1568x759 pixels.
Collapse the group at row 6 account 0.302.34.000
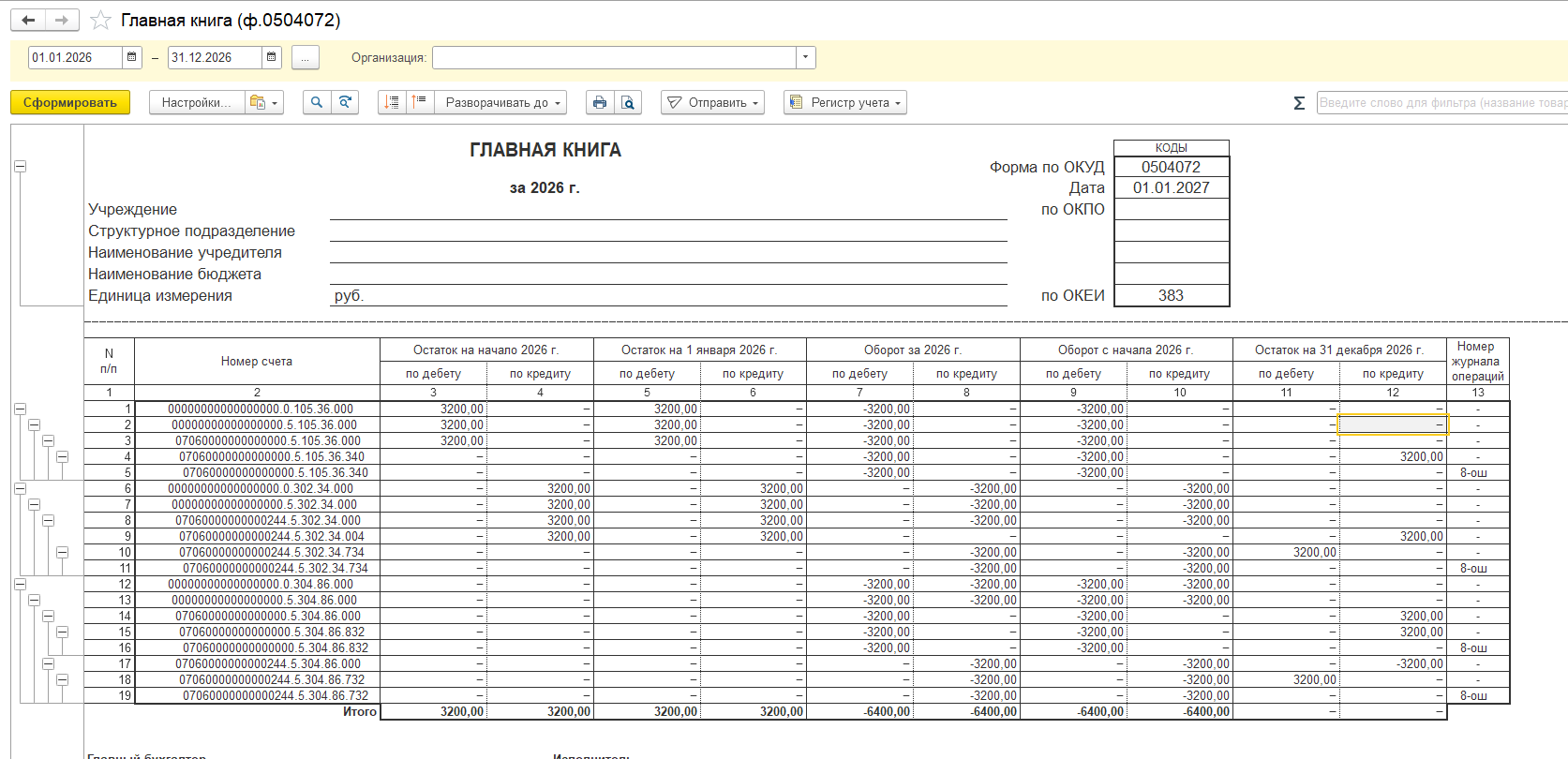click(x=20, y=488)
